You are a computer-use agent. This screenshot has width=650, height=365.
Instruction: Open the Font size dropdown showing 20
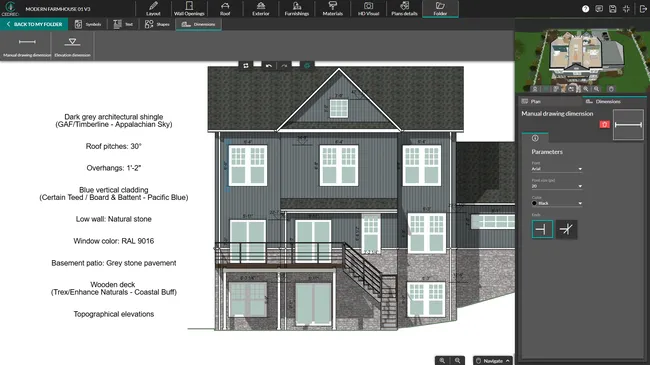point(557,186)
